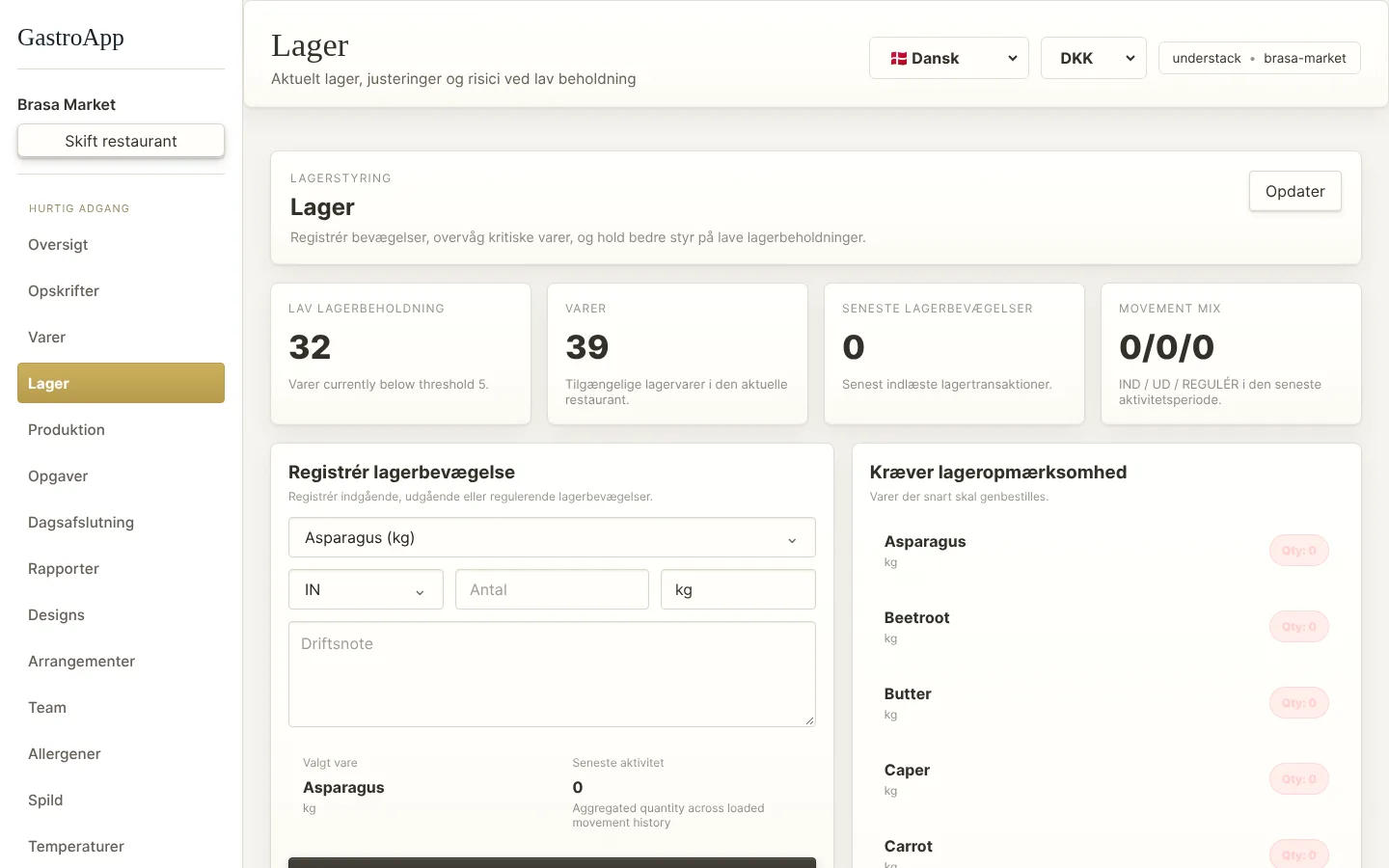Click the Qty: 0 badge for Butter
The height and width of the screenshot is (868, 1389).
pyautogui.click(x=1298, y=703)
